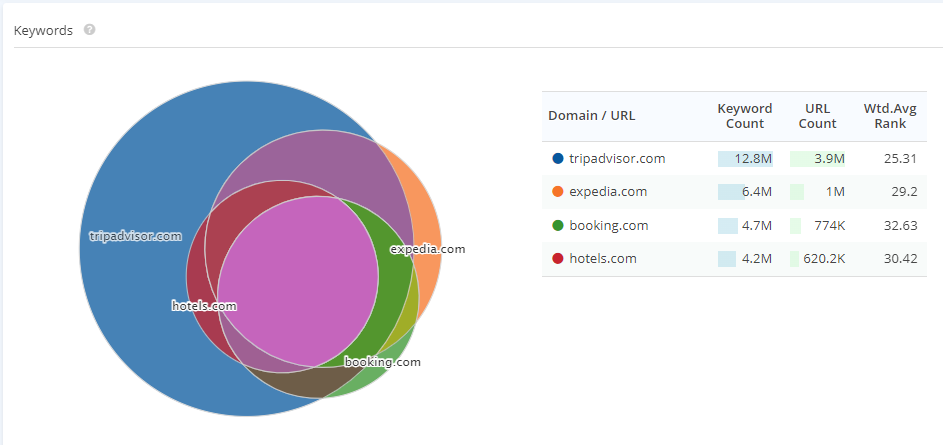The height and width of the screenshot is (445, 943).
Task: Click the 620.2K URL count value
Action: 824,259
